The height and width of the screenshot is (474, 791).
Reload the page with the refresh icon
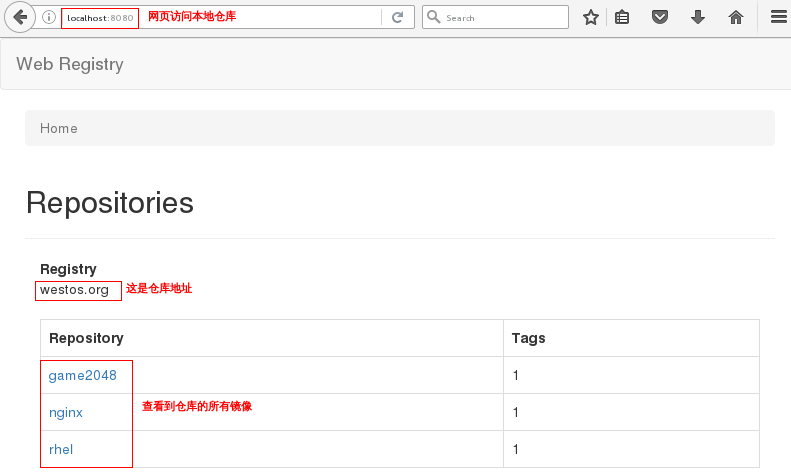click(x=398, y=18)
